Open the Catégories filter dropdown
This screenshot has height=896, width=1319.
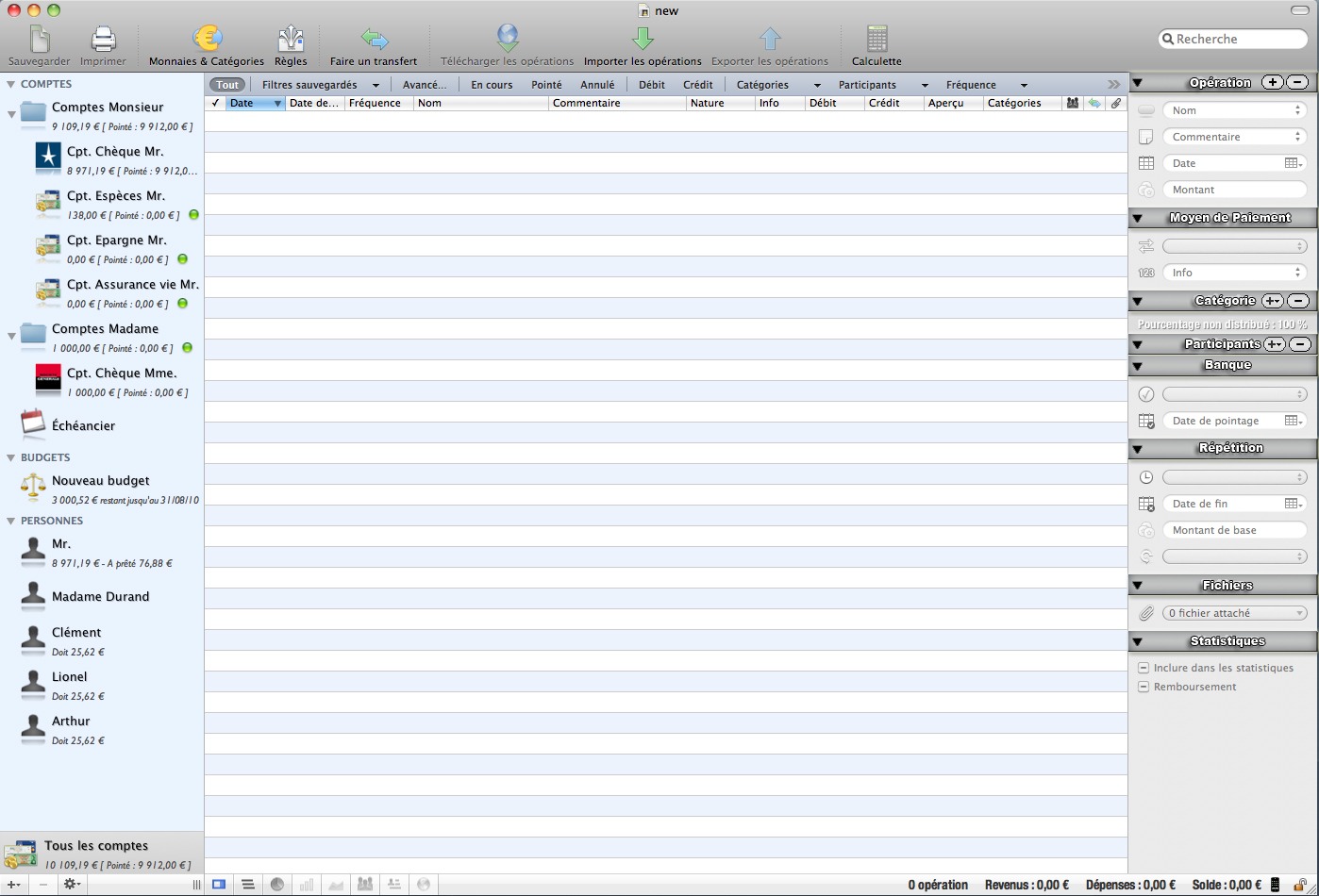(777, 85)
